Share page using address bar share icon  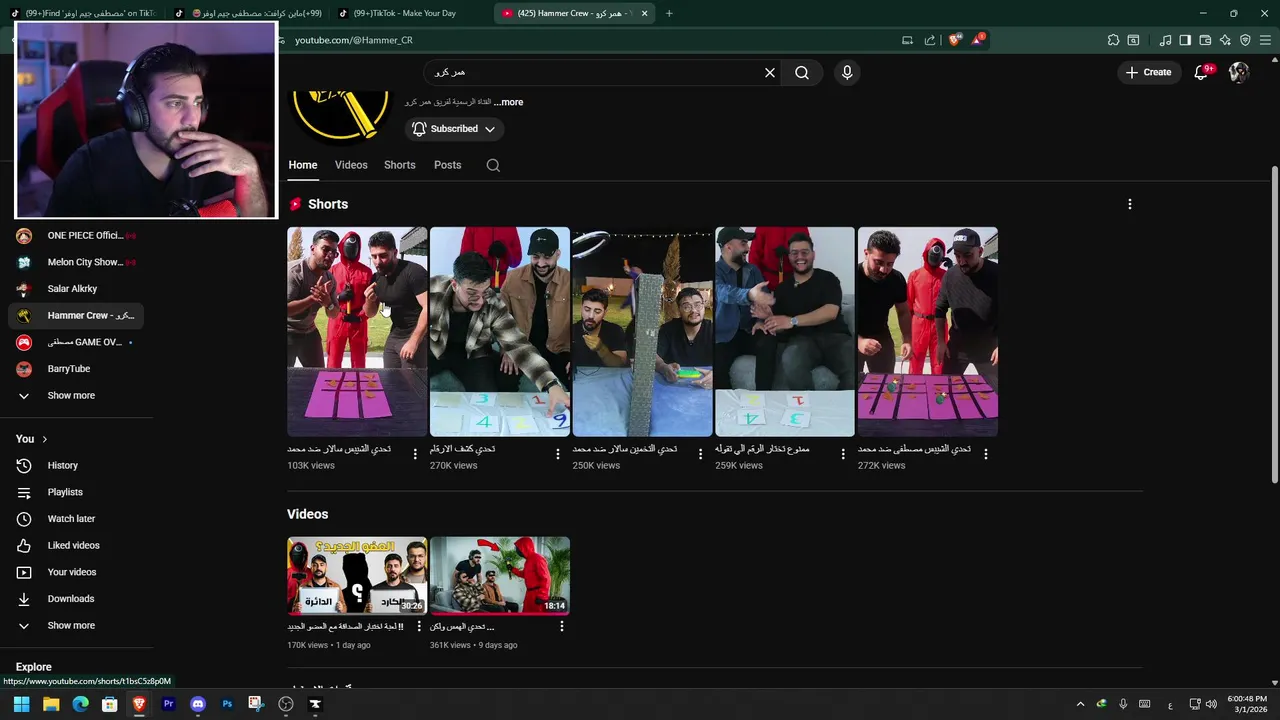(x=930, y=40)
